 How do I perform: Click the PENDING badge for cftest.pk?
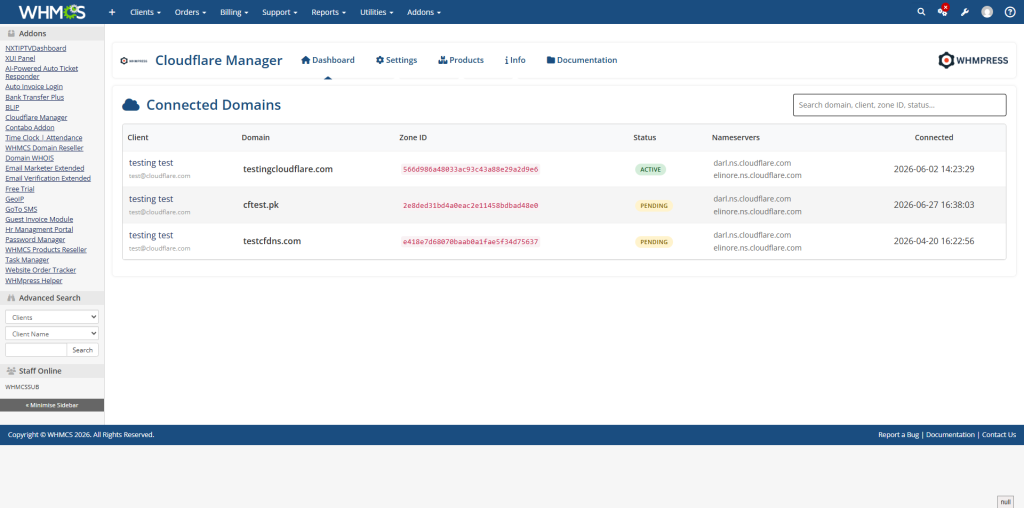pos(654,206)
